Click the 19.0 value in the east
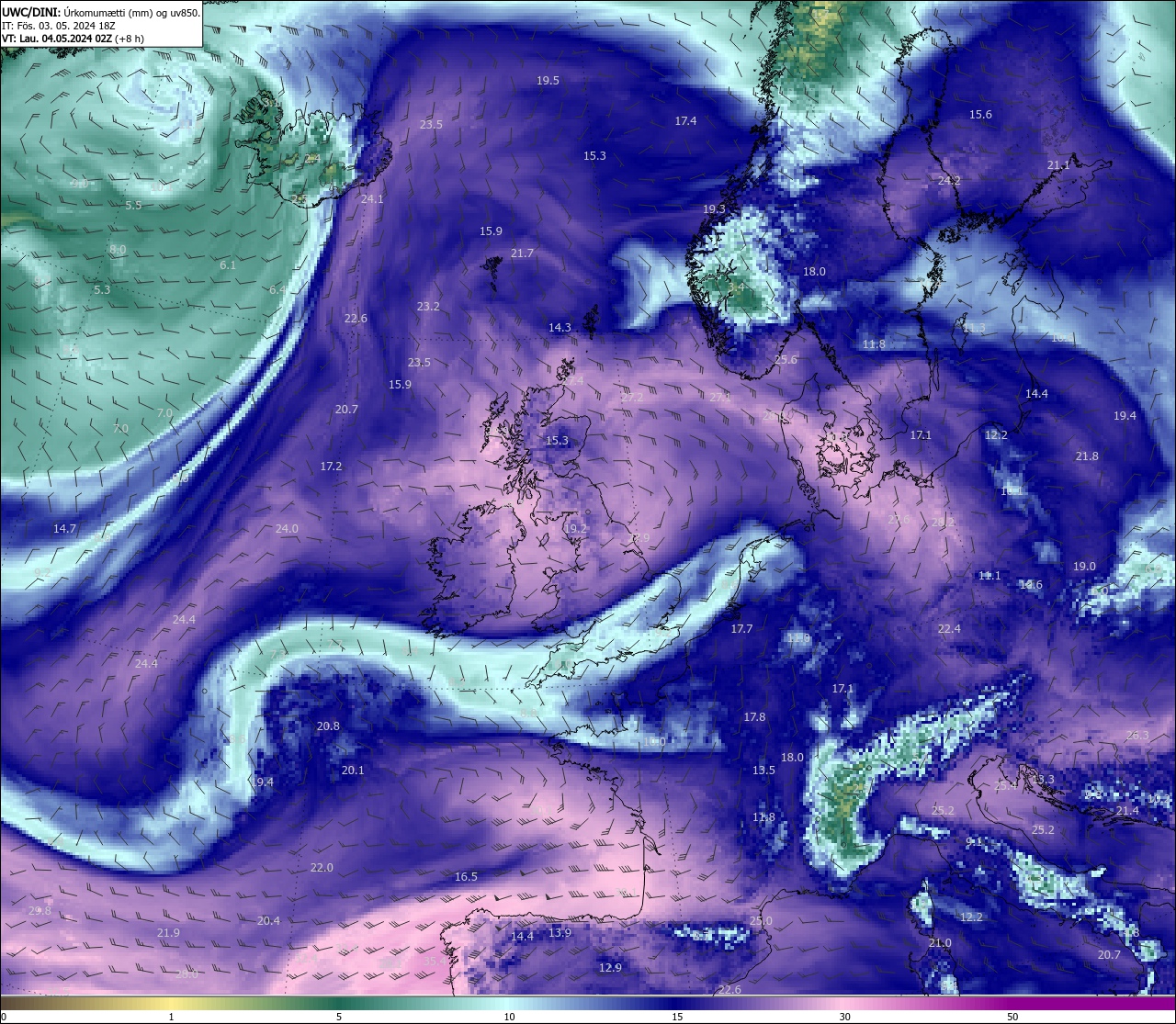The width and height of the screenshot is (1176, 1024). [1084, 567]
